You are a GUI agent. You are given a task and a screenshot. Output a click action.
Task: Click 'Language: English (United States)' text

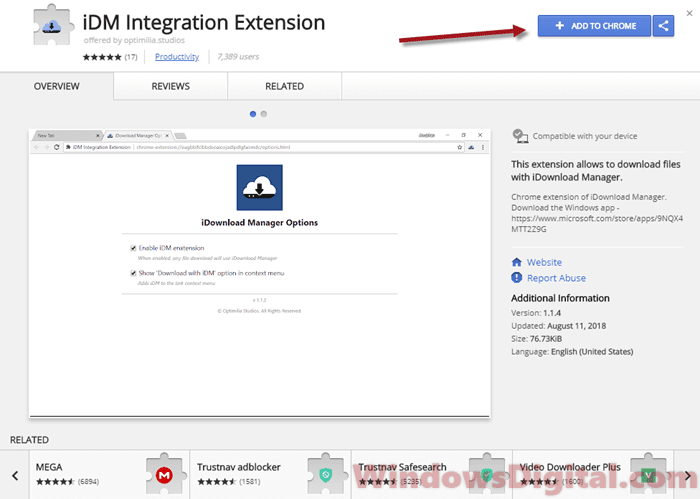click(x=572, y=352)
